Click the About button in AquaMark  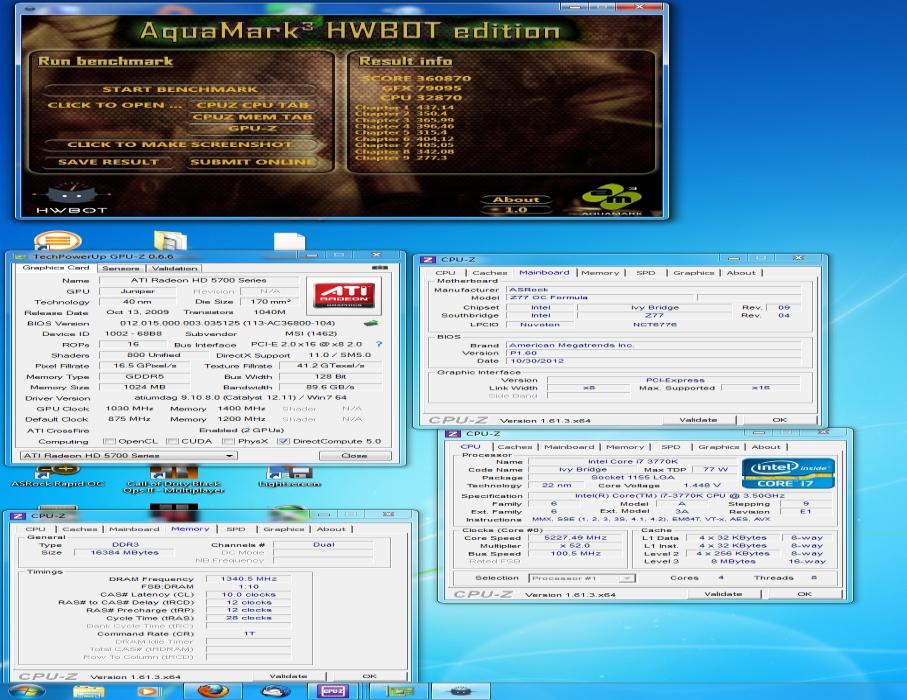point(516,200)
